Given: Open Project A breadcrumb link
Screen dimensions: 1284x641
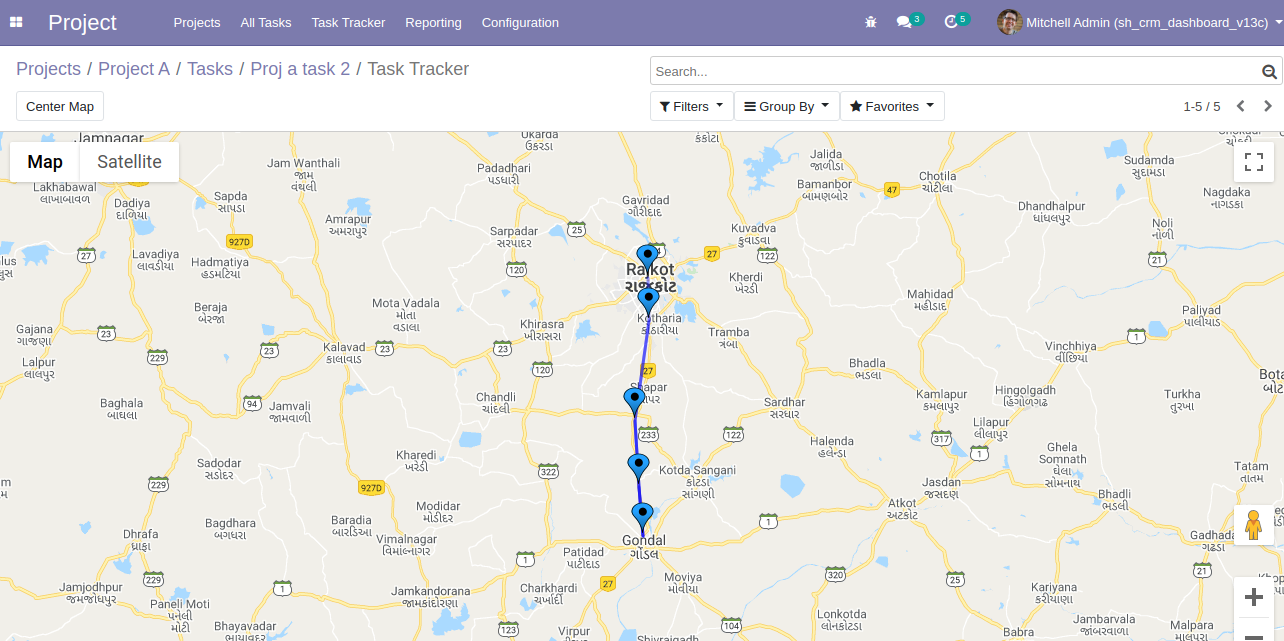Looking at the screenshot, I should pos(134,69).
